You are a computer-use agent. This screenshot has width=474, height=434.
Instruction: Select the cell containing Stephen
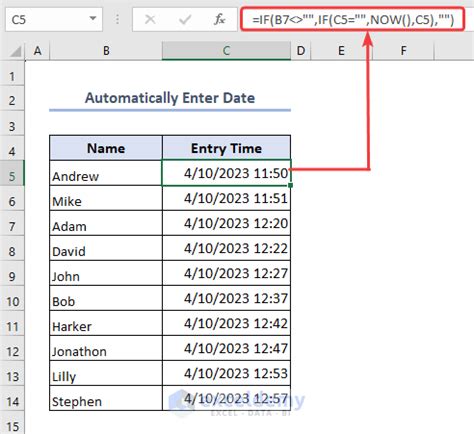tap(106, 398)
